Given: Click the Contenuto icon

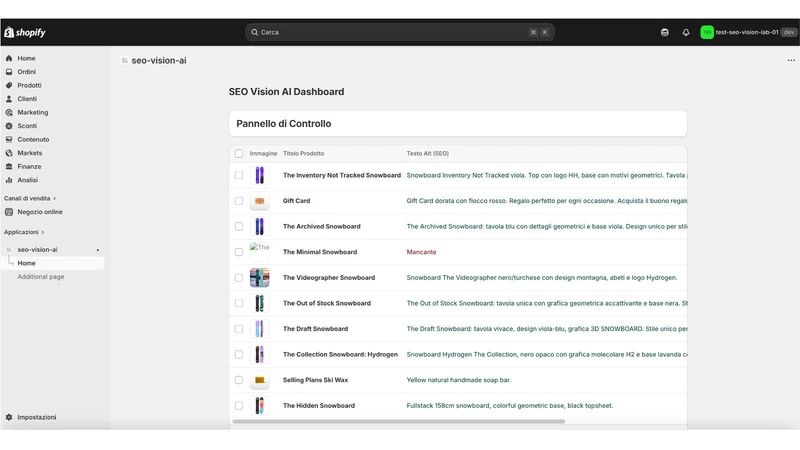Looking at the screenshot, I should pyautogui.click(x=9, y=139).
